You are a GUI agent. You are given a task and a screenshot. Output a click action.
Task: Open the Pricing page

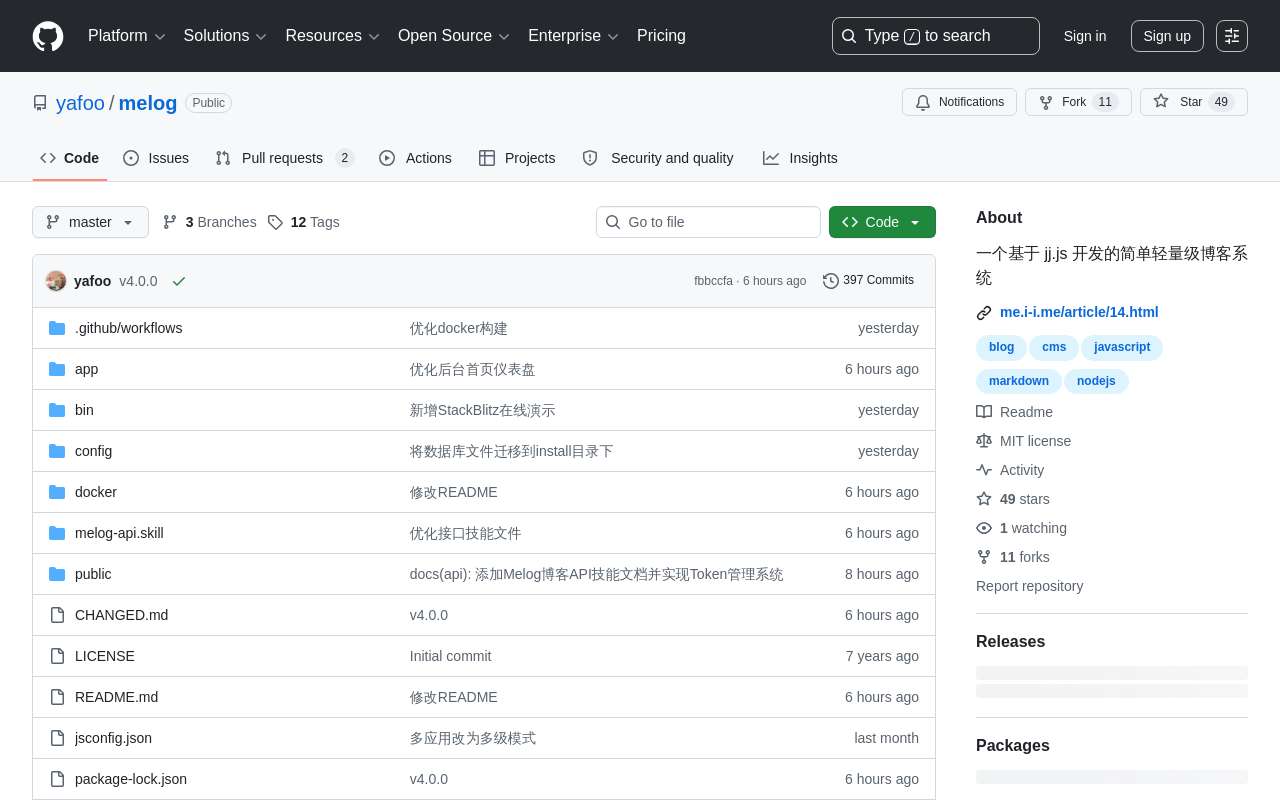tap(661, 36)
